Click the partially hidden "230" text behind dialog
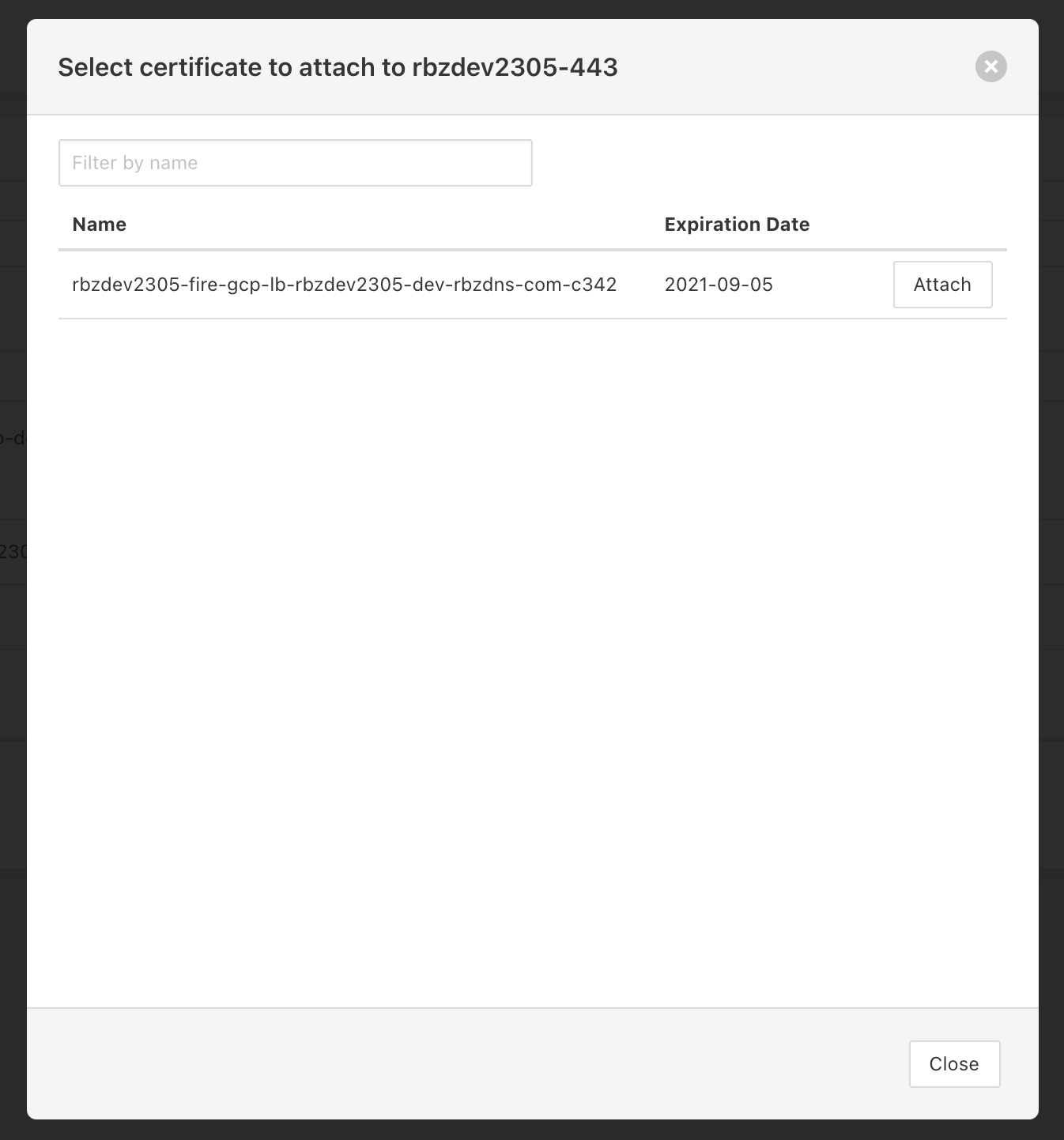Viewport: 1064px width, 1140px height. (x=13, y=552)
